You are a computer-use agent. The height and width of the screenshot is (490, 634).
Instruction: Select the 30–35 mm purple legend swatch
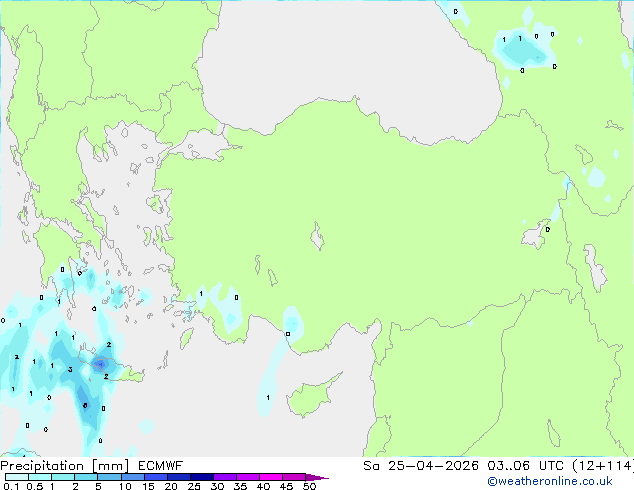225,477
